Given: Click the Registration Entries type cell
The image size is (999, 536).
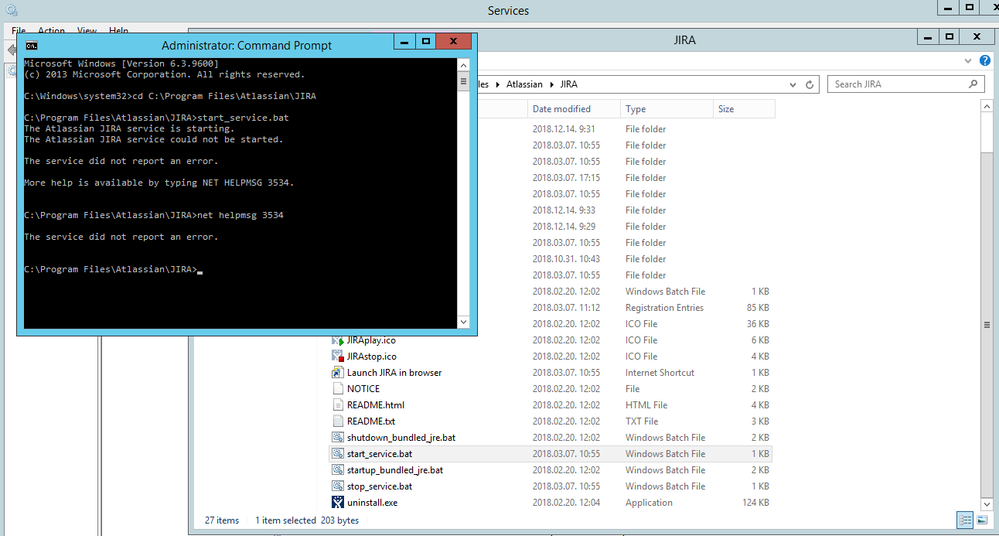Looking at the screenshot, I should click(x=665, y=308).
